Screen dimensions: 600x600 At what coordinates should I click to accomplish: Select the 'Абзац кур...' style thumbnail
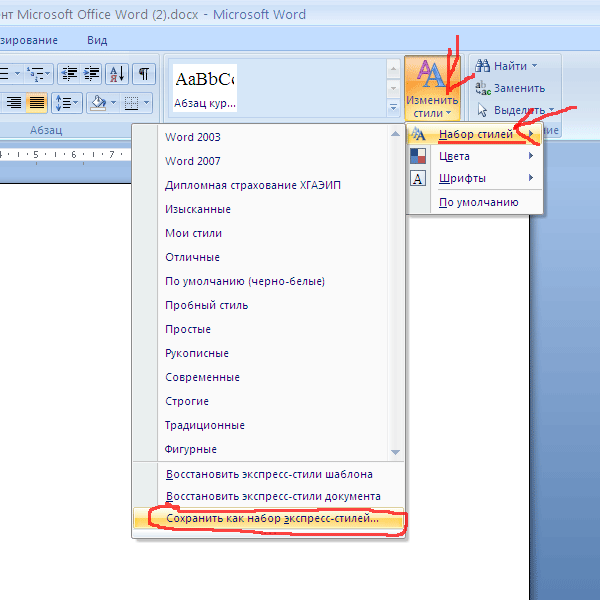click(205, 88)
